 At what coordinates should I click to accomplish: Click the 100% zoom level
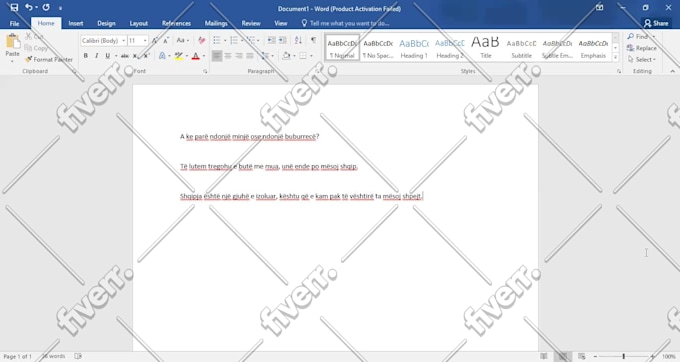(x=668, y=356)
